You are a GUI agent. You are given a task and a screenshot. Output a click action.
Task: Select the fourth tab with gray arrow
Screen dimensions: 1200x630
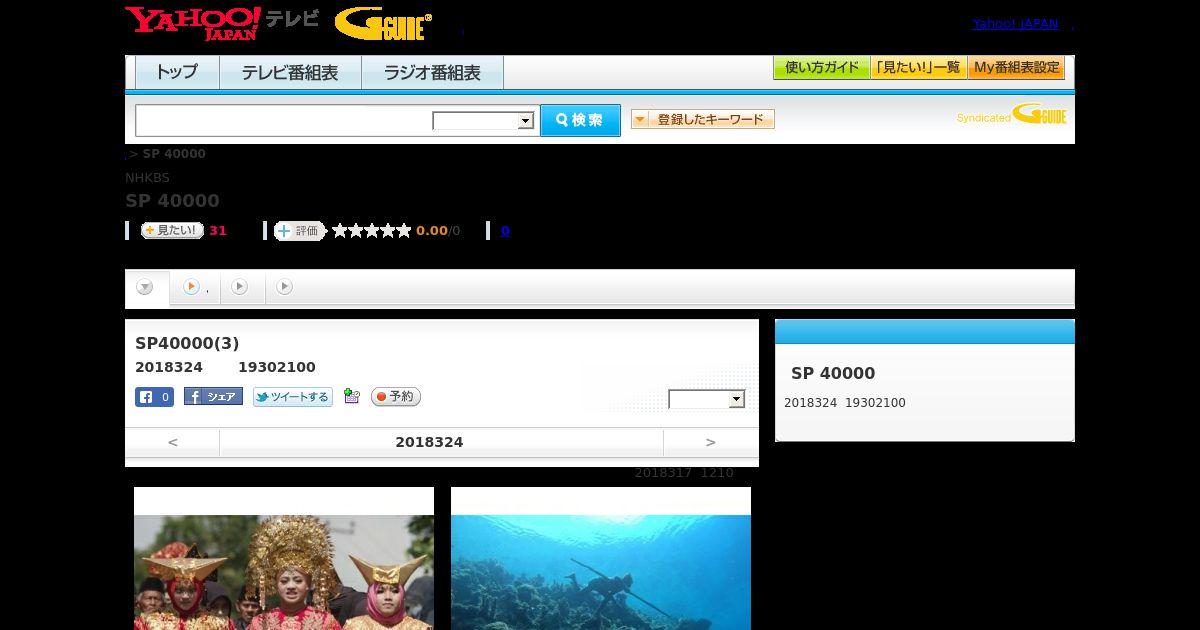(285, 287)
